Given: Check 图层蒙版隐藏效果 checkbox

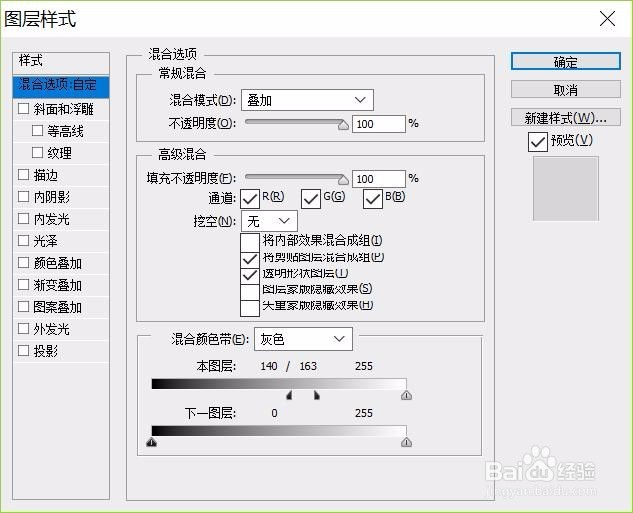Looking at the screenshot, I should (x=249, y=291).
